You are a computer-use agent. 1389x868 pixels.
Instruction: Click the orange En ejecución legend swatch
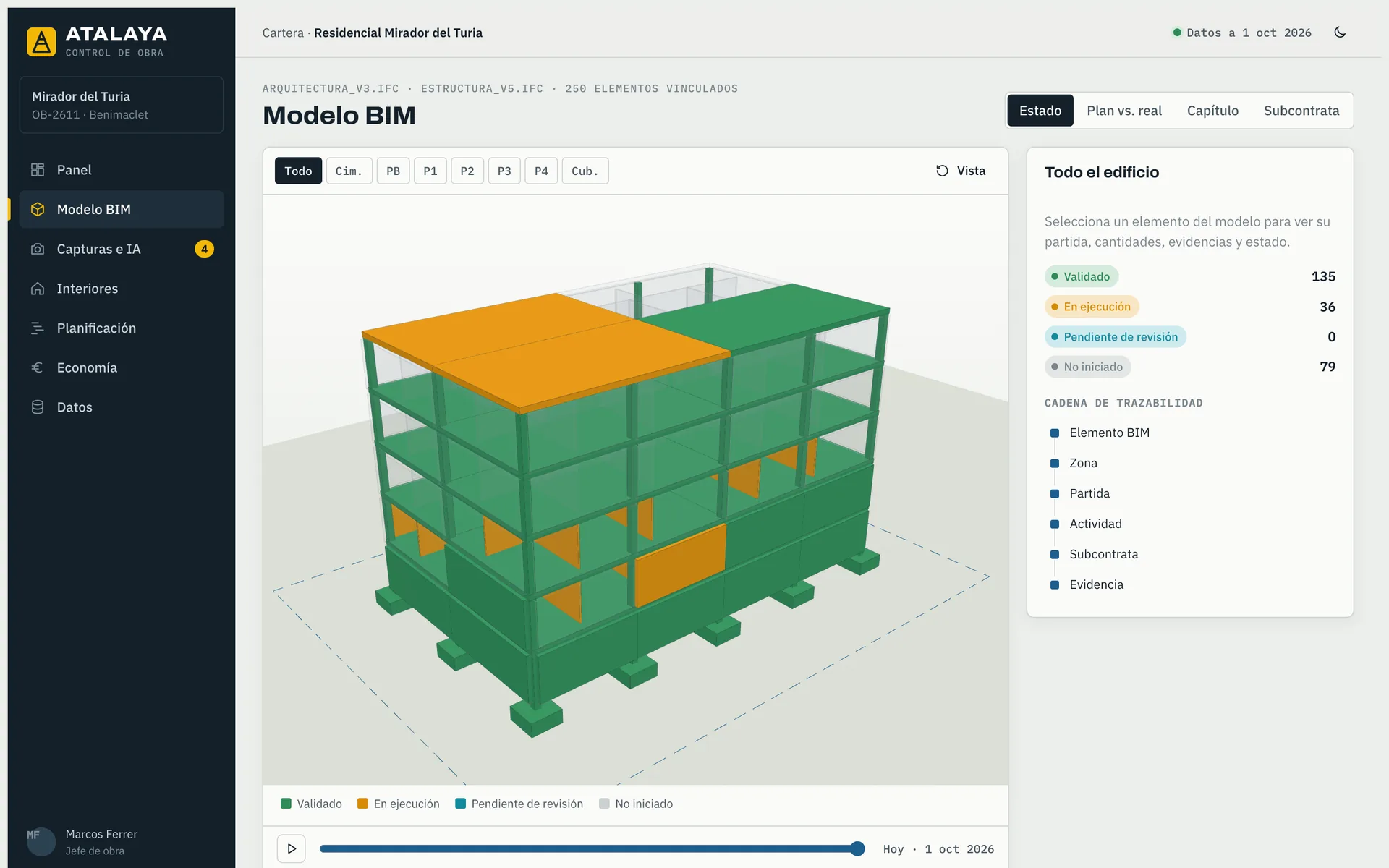[362, 804]
